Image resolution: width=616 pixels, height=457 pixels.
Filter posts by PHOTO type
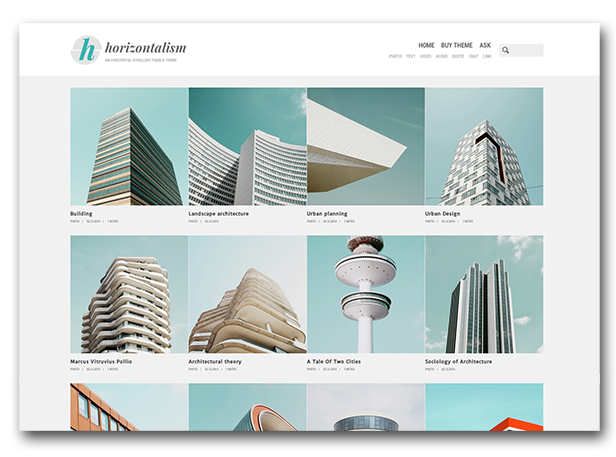(x=395, y=57)
